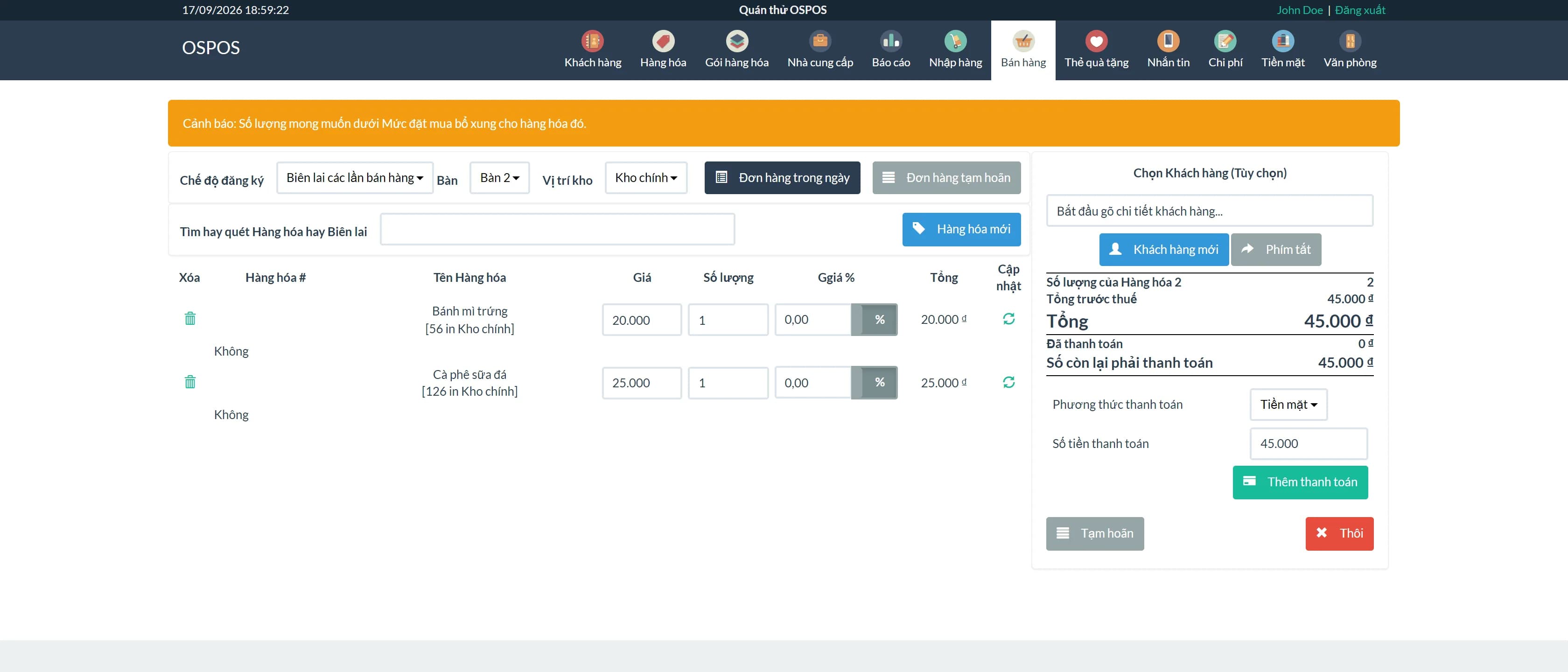The height and width of the screenshot is (672, 1568).
Task: Open the Hàng hóa tag icon
Action: coord(663,41)
